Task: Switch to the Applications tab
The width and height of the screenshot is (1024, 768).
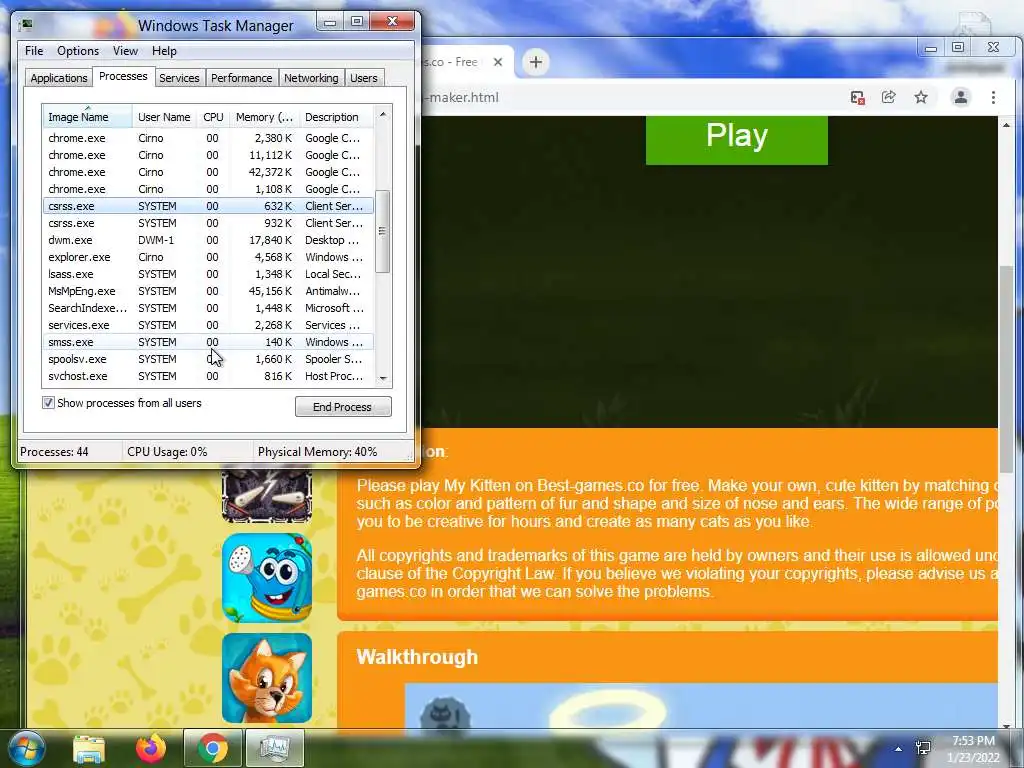Action: click(x=59, y=78)
